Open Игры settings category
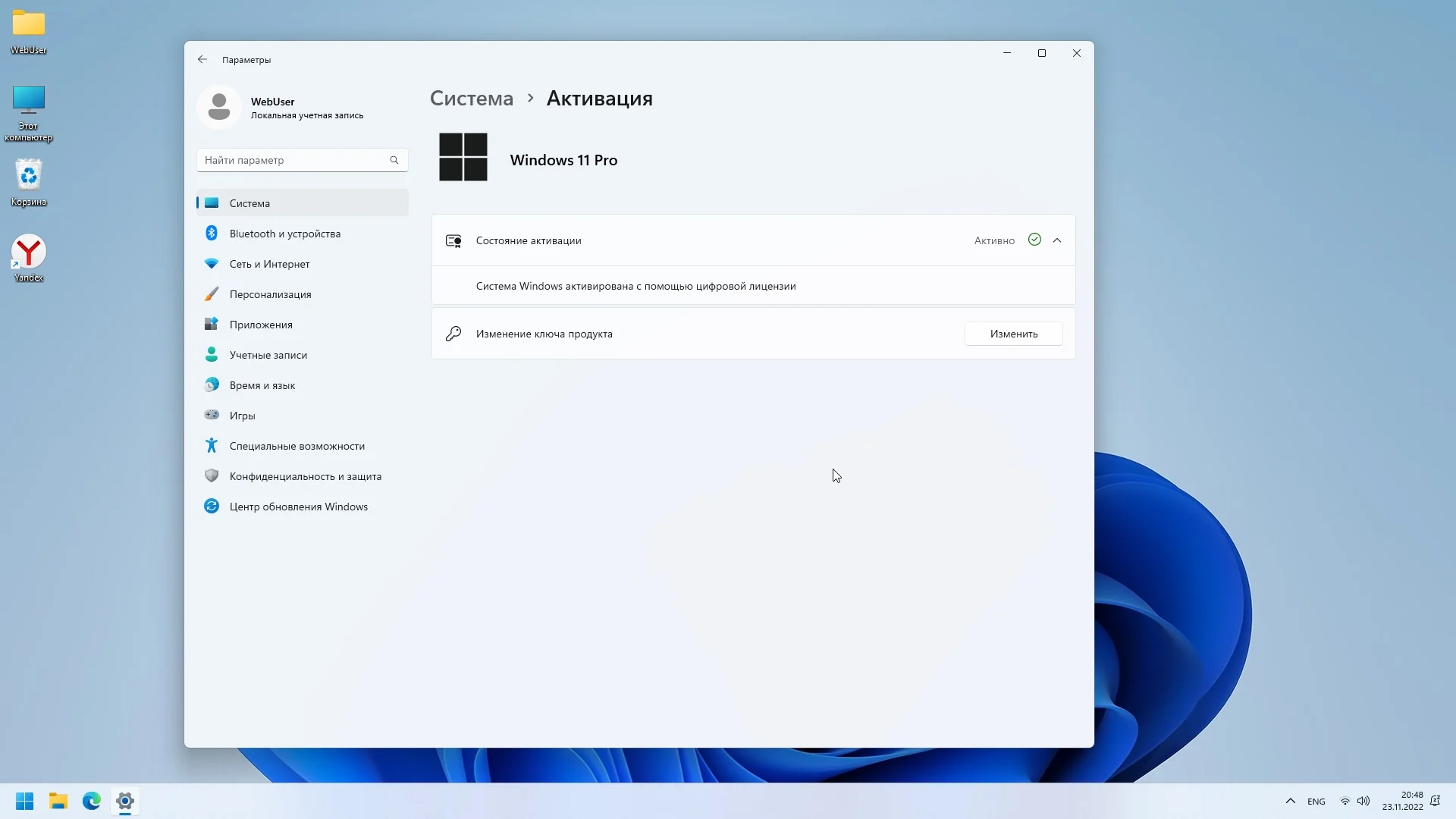1456x819 pixels. tap(242, 416)
